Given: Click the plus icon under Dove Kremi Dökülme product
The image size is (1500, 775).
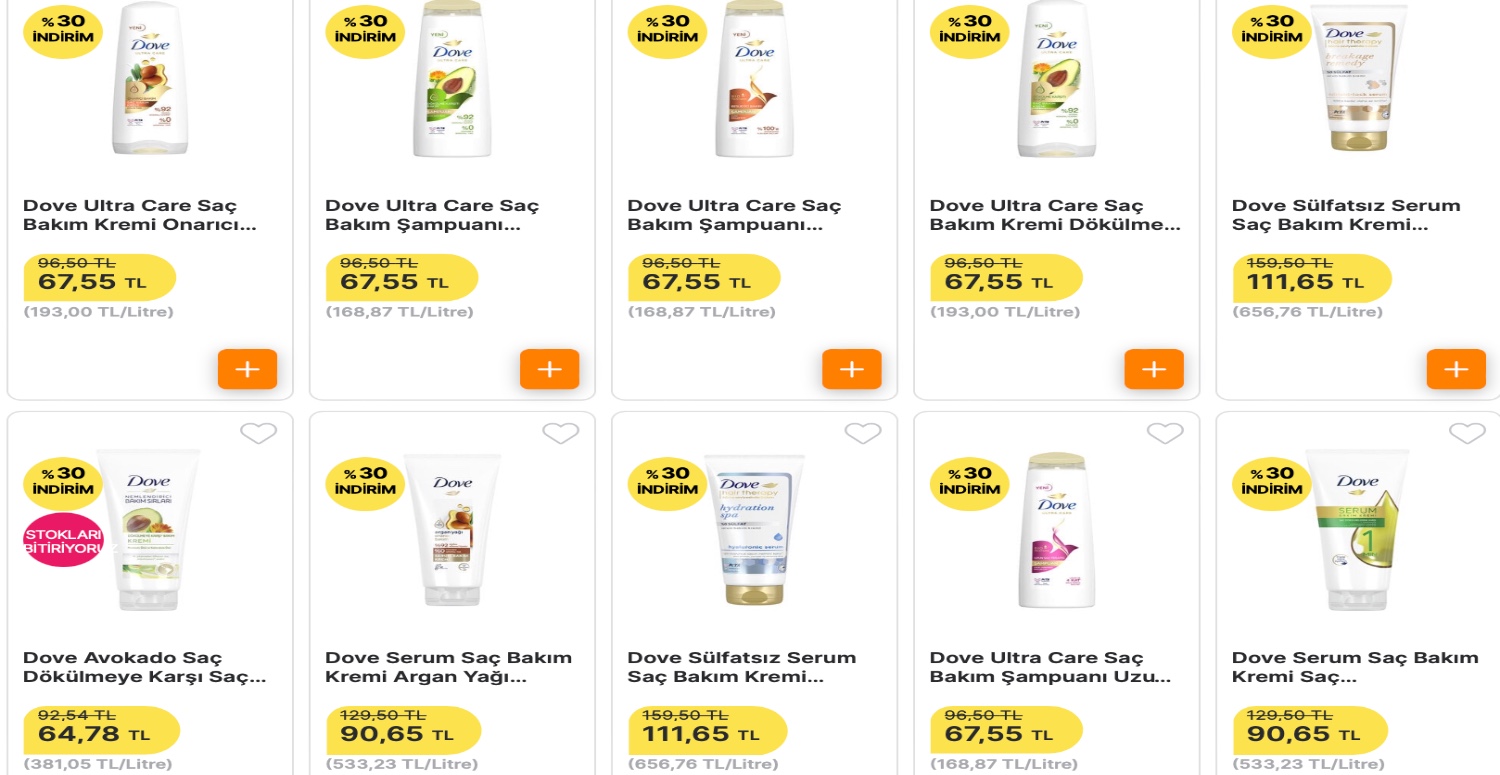Looking at the screenshot, I should (1154, 369).
